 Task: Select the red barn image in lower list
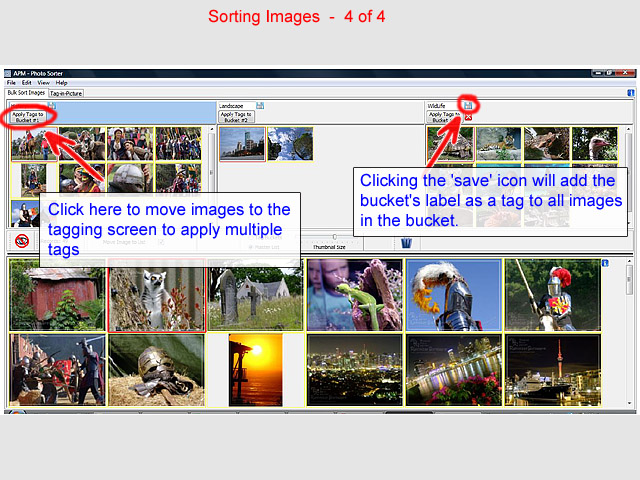57,295
